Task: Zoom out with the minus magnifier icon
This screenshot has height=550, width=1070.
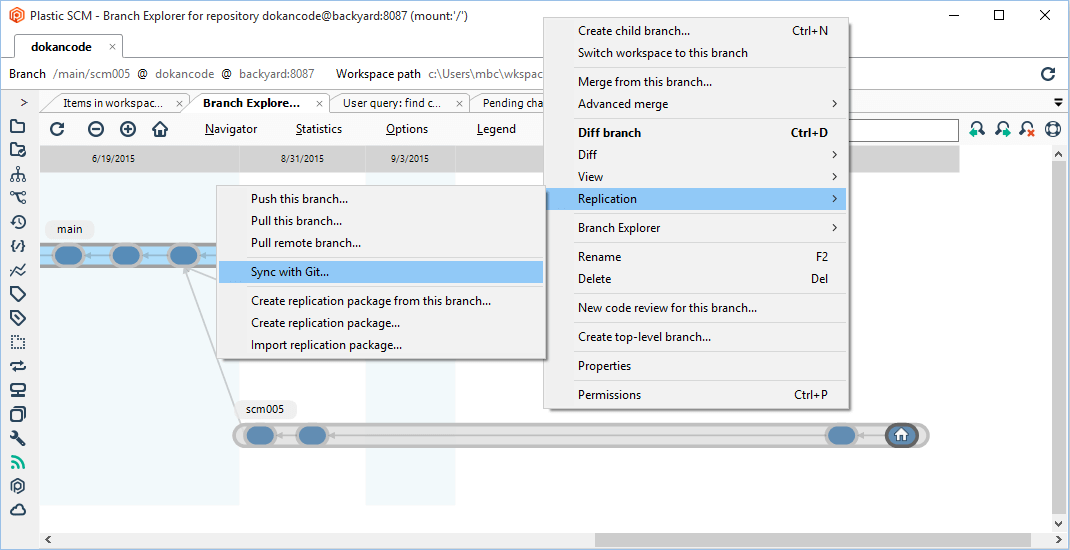Action: click(x=96, y=129)
